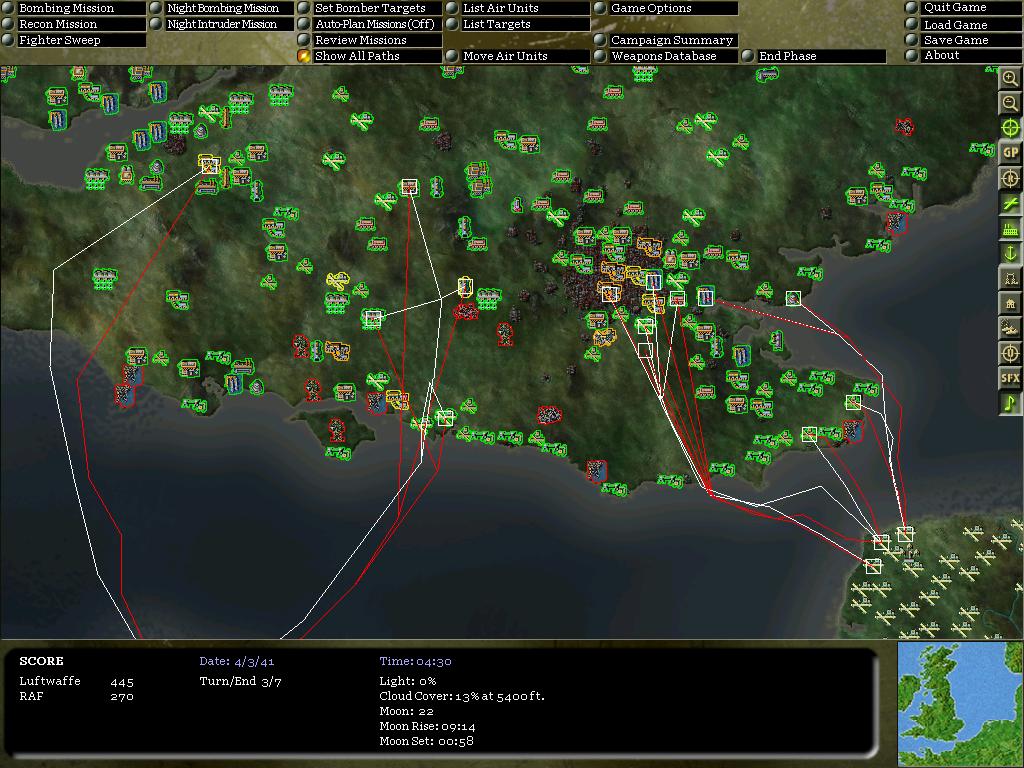Click the Luftwaffe score 445
The width and height of the screenshot is (1024, 768).
pos(122,682)
